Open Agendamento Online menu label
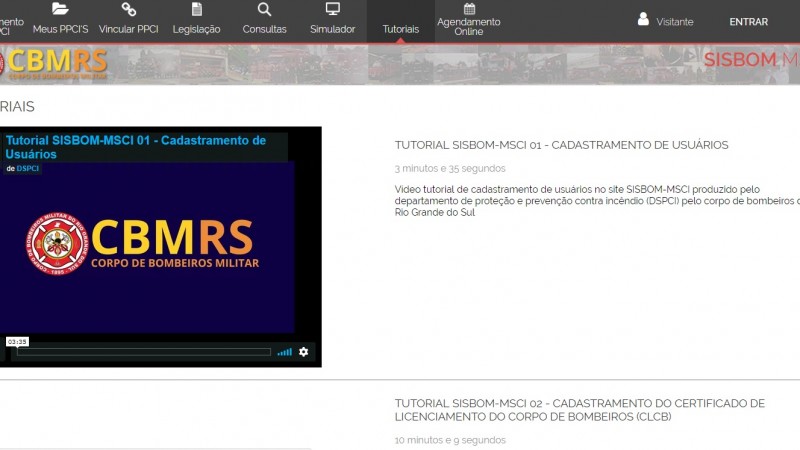This screenshot has width=800, height=450. point(469,27)
